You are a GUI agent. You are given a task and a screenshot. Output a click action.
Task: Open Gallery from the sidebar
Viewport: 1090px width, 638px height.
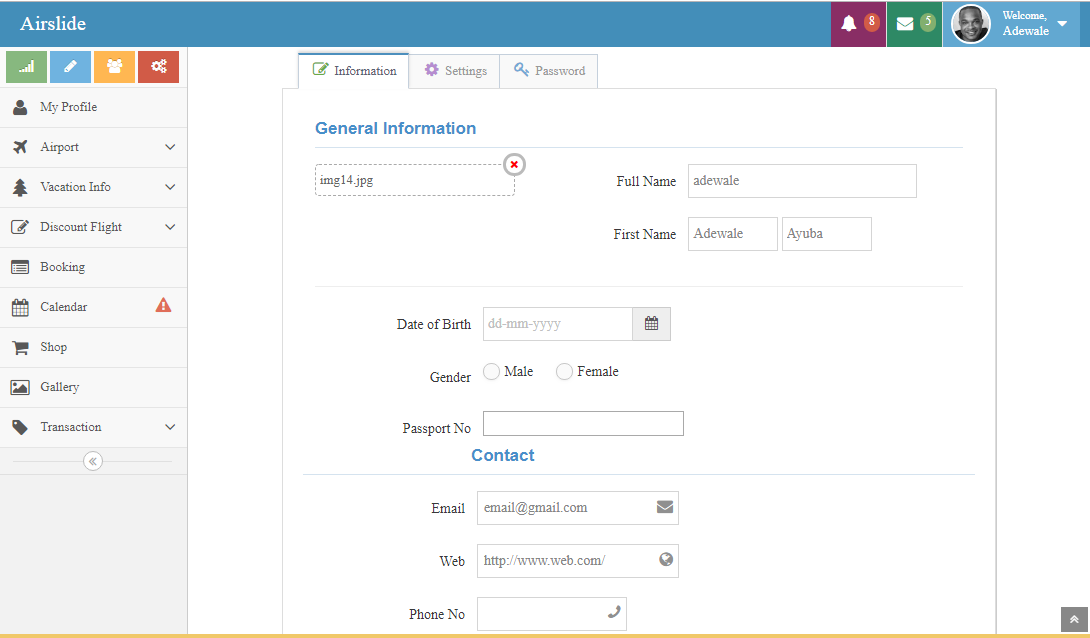[94, 387]
